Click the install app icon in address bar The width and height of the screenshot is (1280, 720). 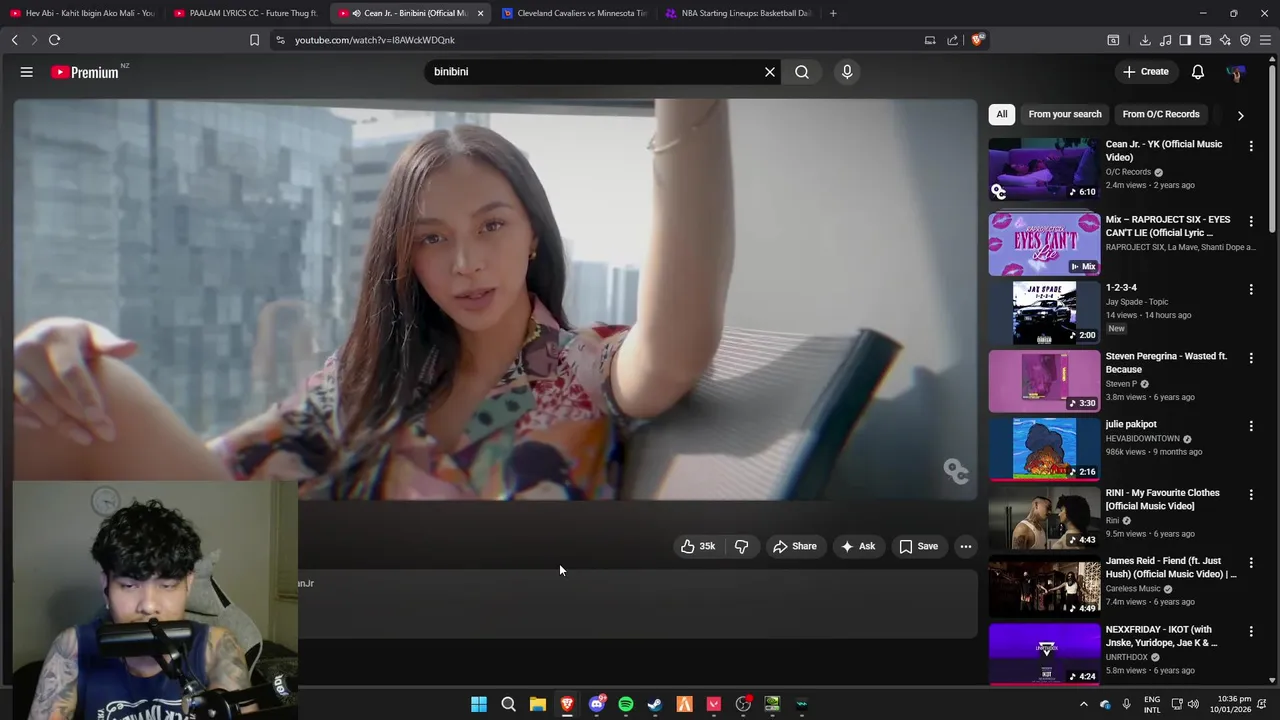pos(930,40)
